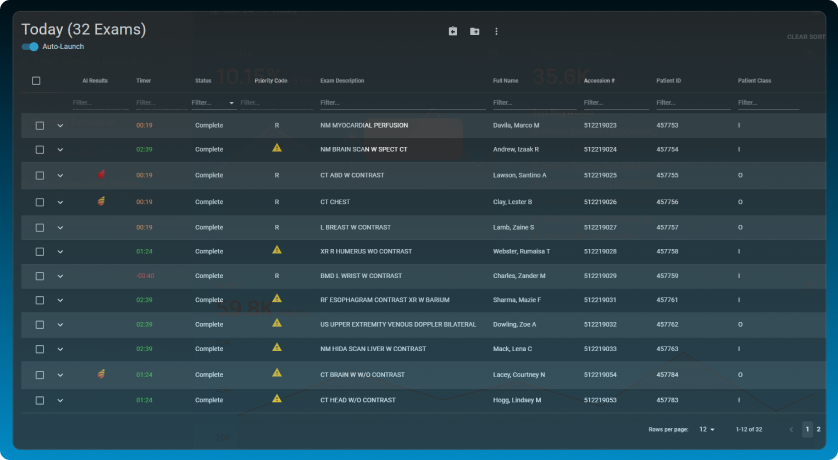Image resolution: width=838 pixels, height=460 pixels.
Task: Expand the row for Lamb, Zaine S
Action: click(x=60, y=227)
